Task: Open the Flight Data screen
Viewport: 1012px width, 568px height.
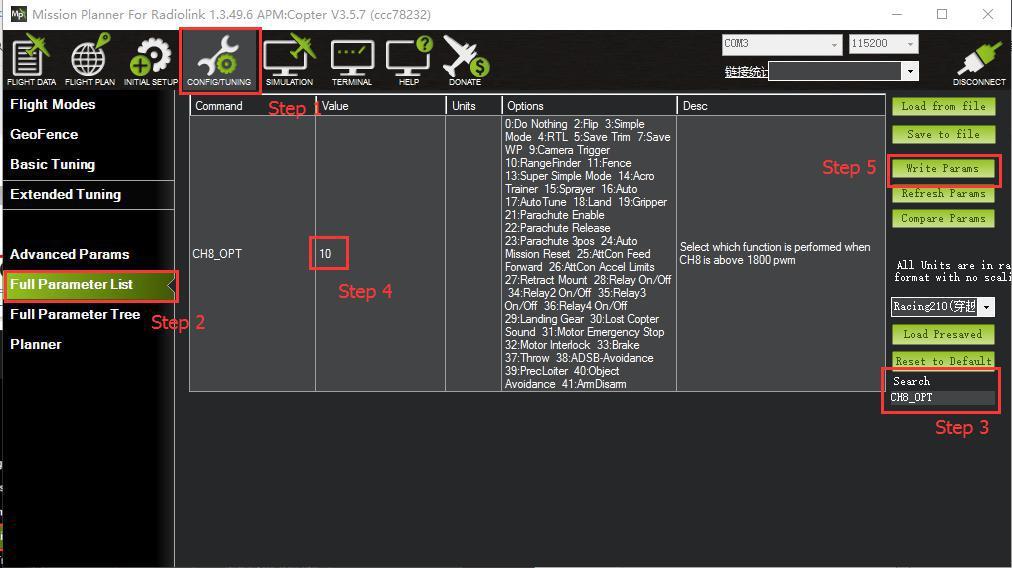Action: 32,60
